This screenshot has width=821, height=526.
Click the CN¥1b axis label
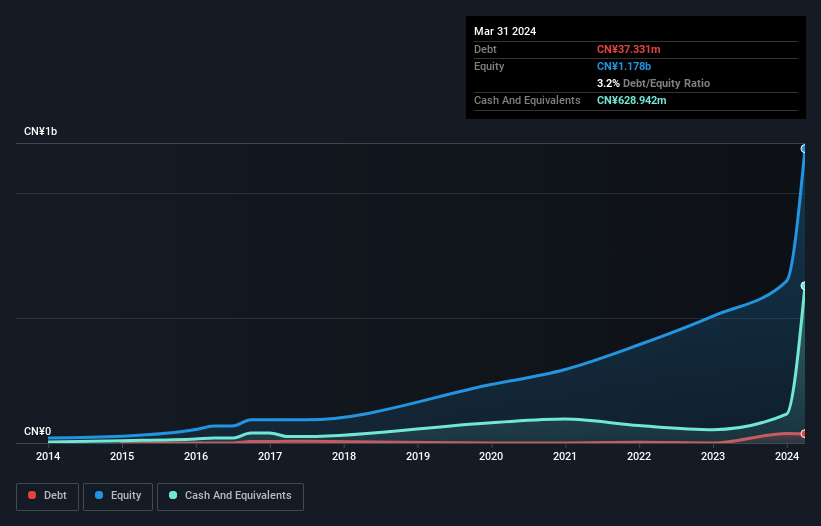(x=40, y=131)
